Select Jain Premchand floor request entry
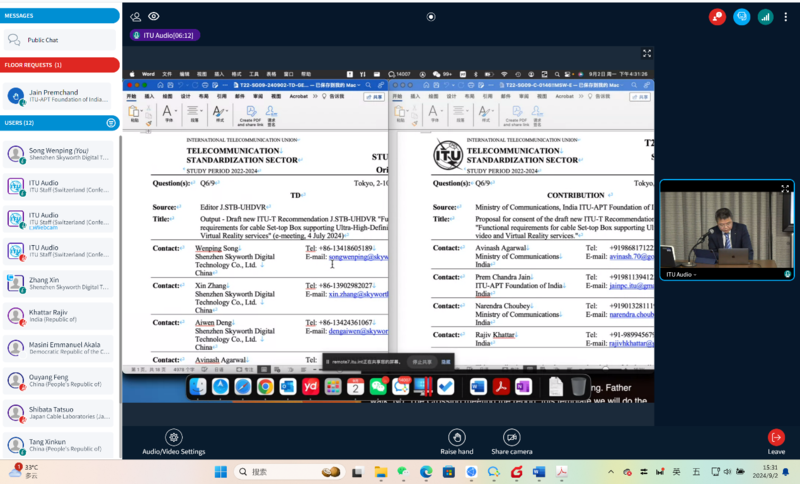This screenshot has width=800, height=484. (57, 95)
